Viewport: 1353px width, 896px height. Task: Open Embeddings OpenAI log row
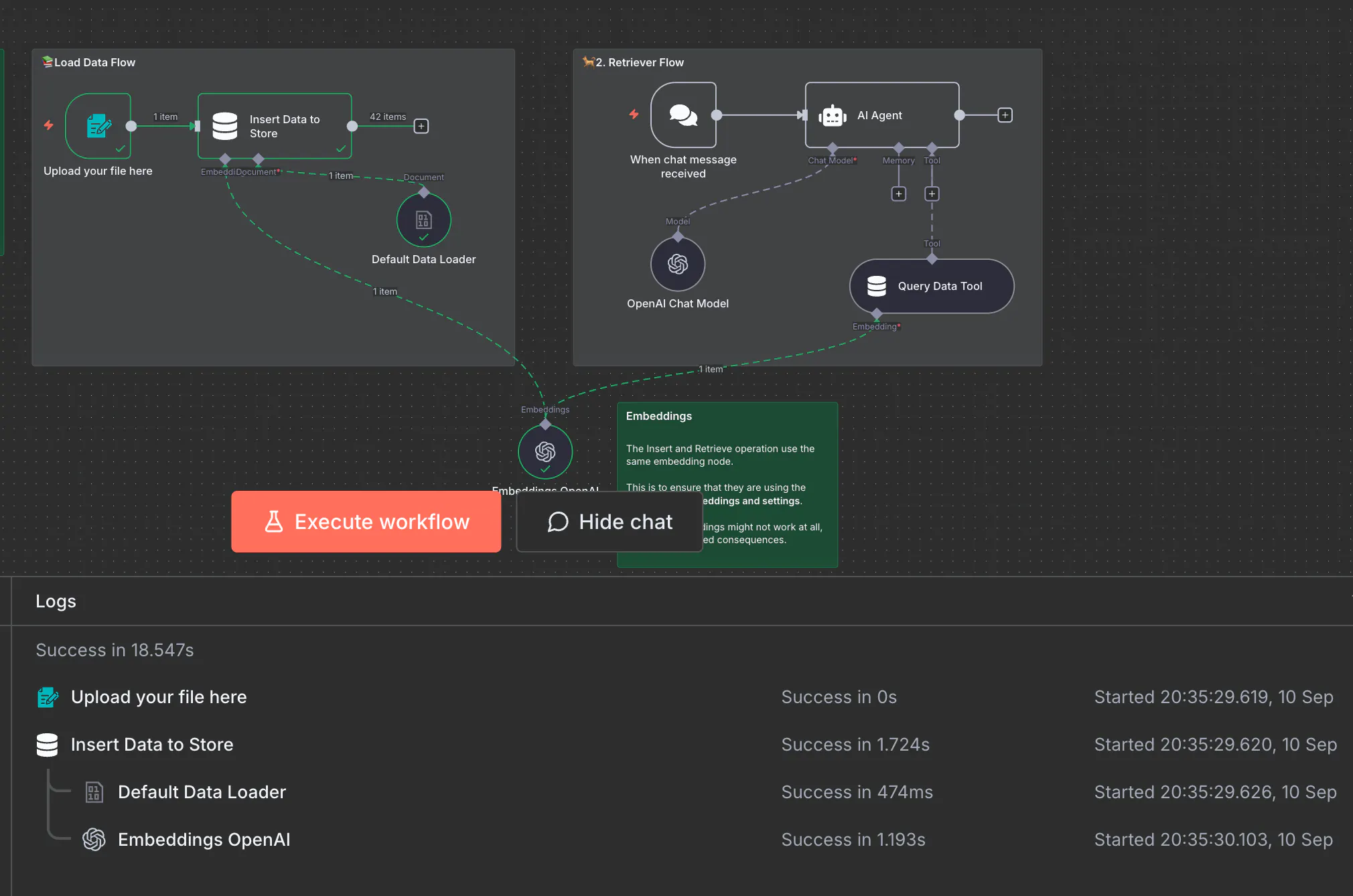[x=204, y=840]
